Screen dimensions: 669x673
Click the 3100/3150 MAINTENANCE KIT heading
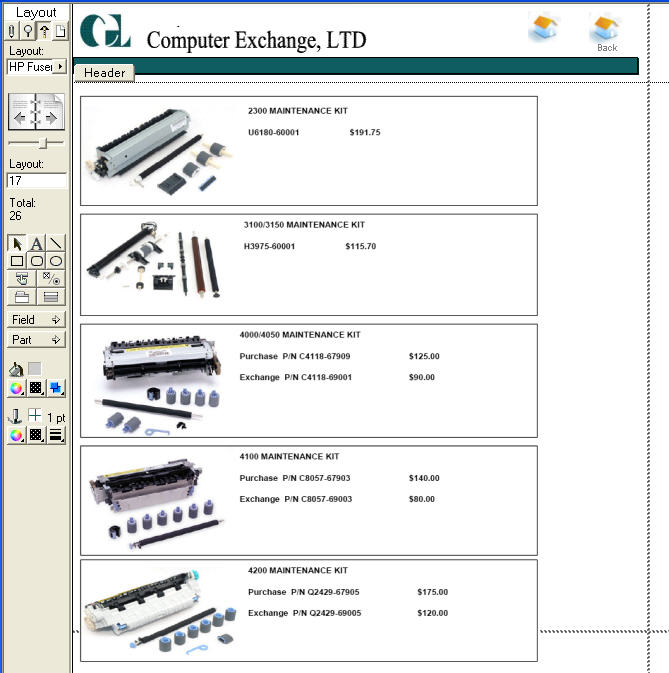click(x=304, y=225)
